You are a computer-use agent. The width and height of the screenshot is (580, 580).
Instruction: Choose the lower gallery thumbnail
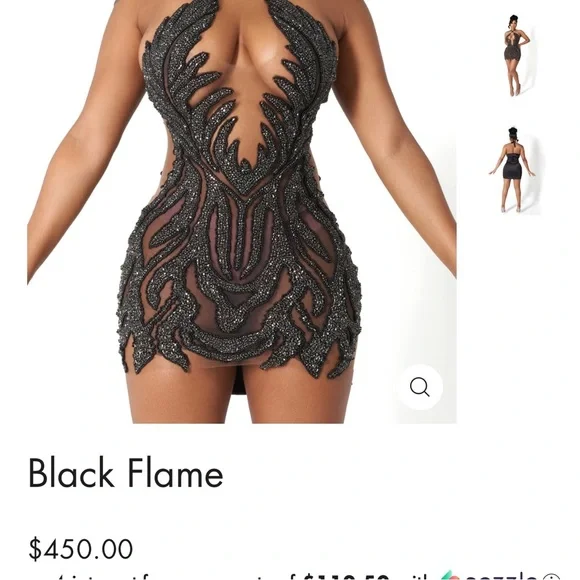pos(513,171)
